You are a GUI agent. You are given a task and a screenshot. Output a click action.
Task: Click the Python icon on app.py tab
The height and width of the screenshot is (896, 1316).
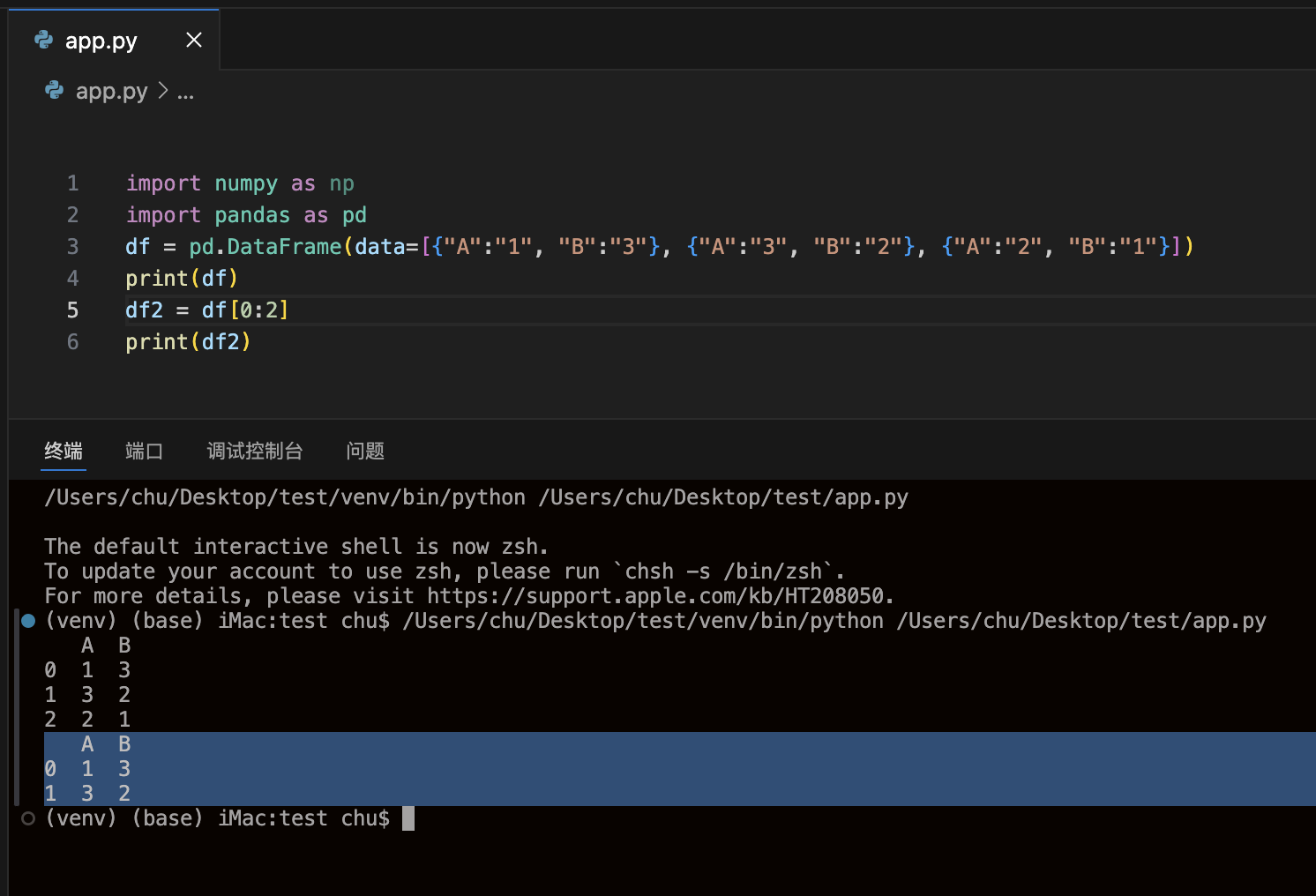[x=43, y=40]
